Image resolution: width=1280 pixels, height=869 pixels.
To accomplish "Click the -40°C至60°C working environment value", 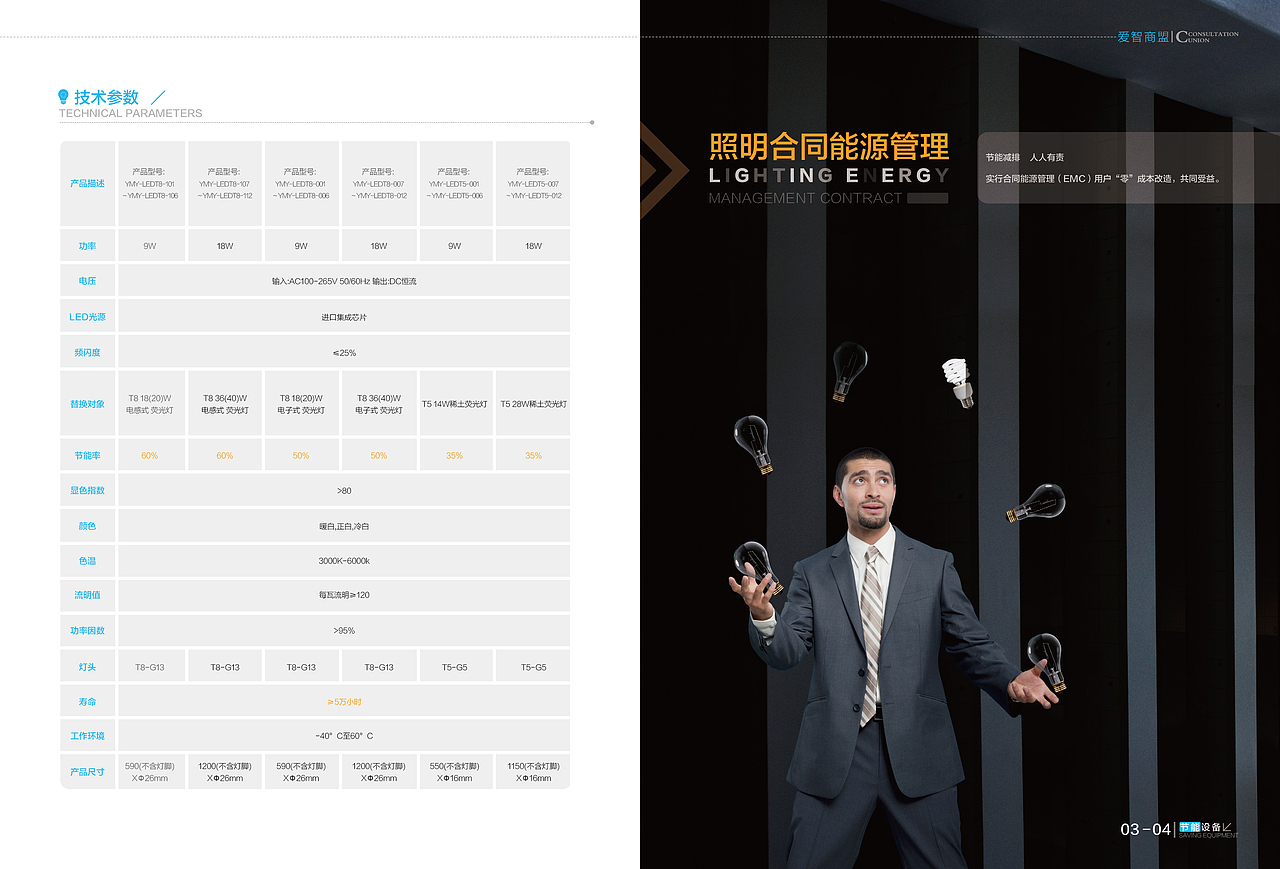I will (344, 736).
